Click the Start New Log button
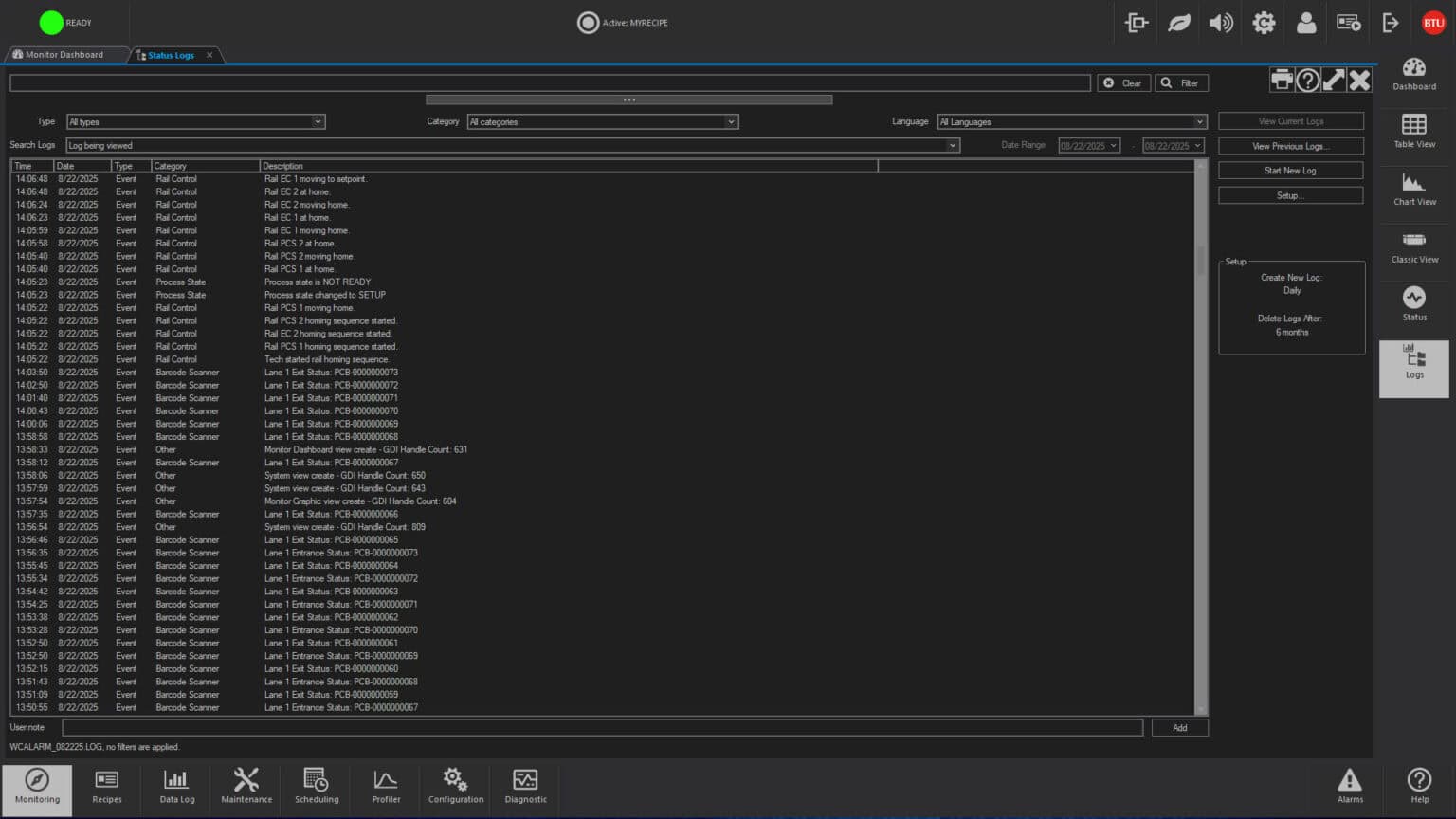 (x=1290, y=171)
